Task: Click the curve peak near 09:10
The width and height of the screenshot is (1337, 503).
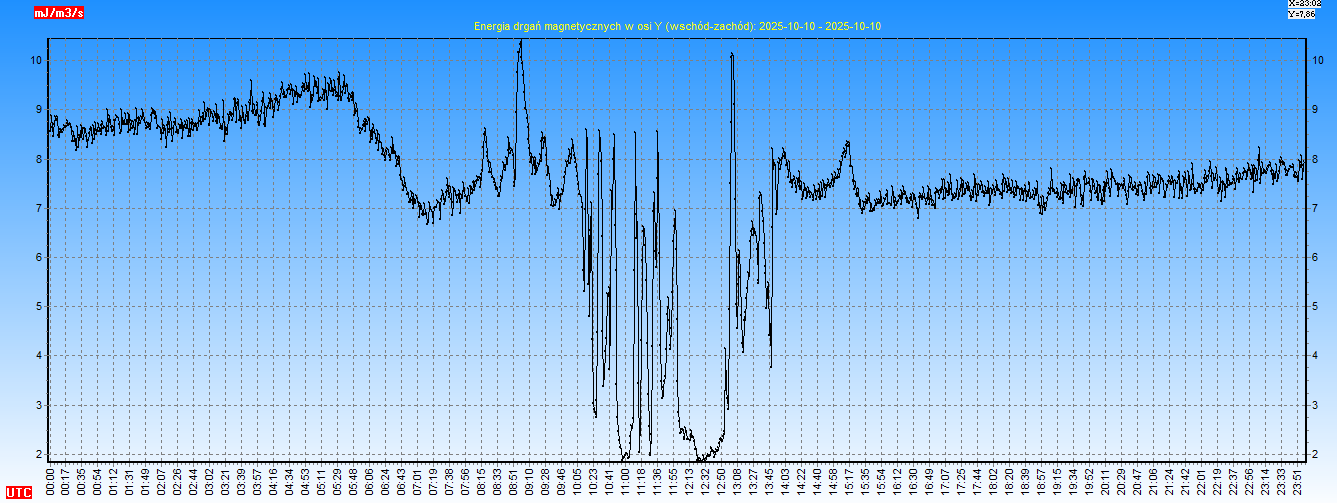Action: (520, 45)
